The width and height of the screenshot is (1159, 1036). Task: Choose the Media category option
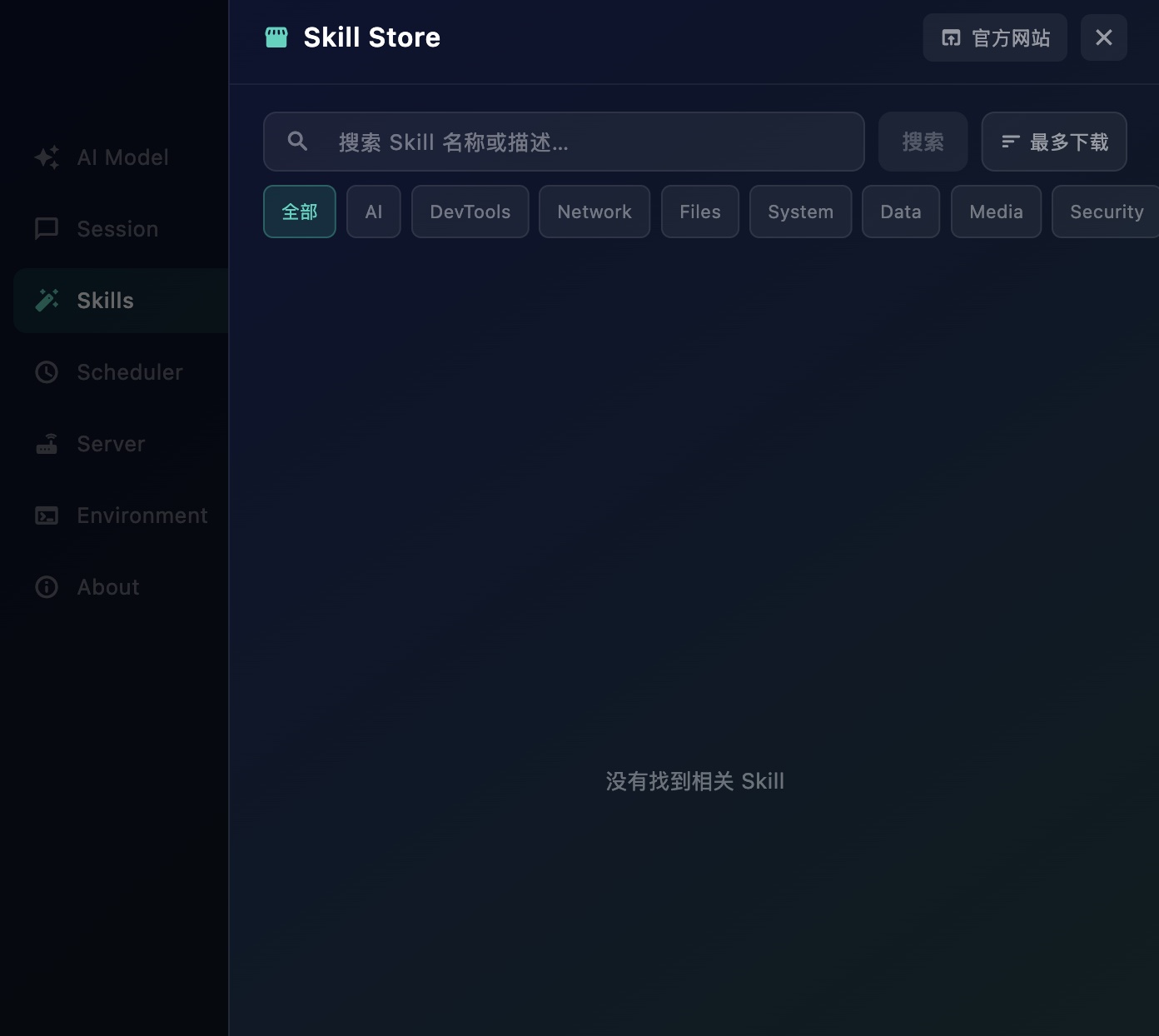(x=996, y=212)
